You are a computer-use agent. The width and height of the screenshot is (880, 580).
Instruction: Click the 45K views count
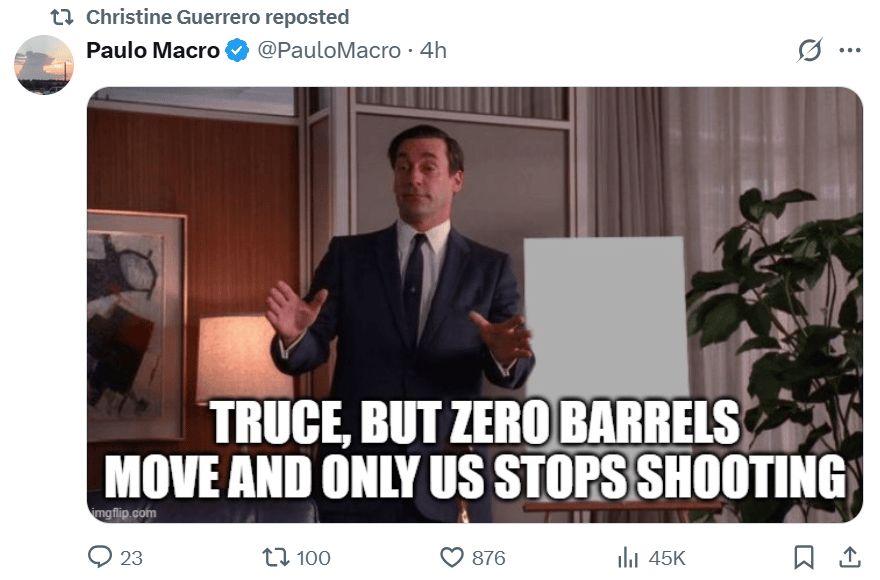pyautogui.click(x=667, y=558)
